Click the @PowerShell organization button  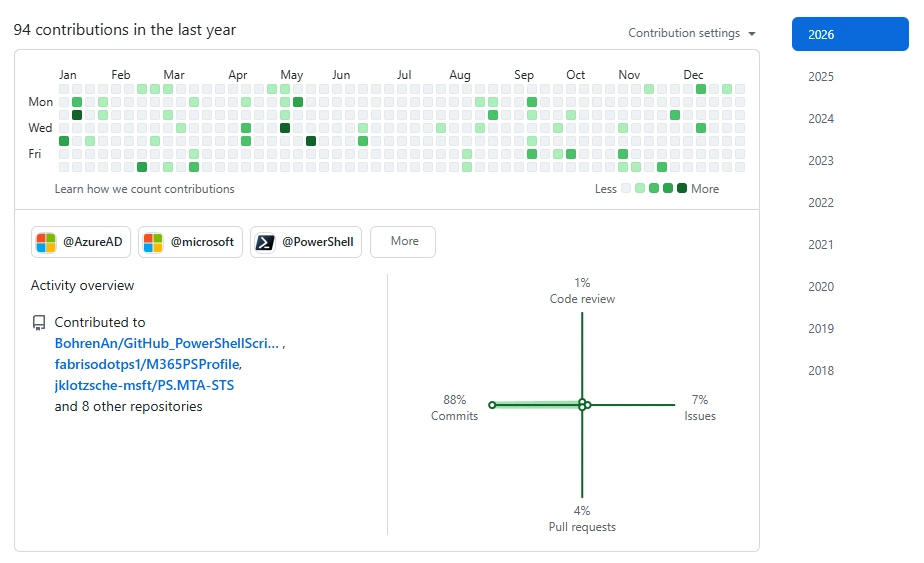pyautogui.click(x=304, y=242)
